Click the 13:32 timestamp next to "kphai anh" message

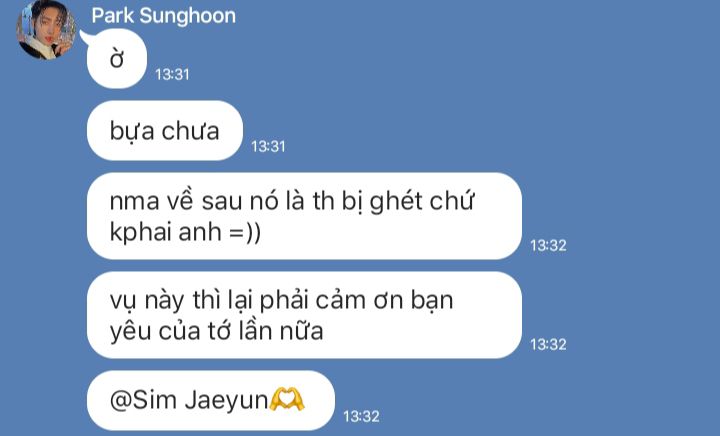pyautogui.click(x=548, y=246)
